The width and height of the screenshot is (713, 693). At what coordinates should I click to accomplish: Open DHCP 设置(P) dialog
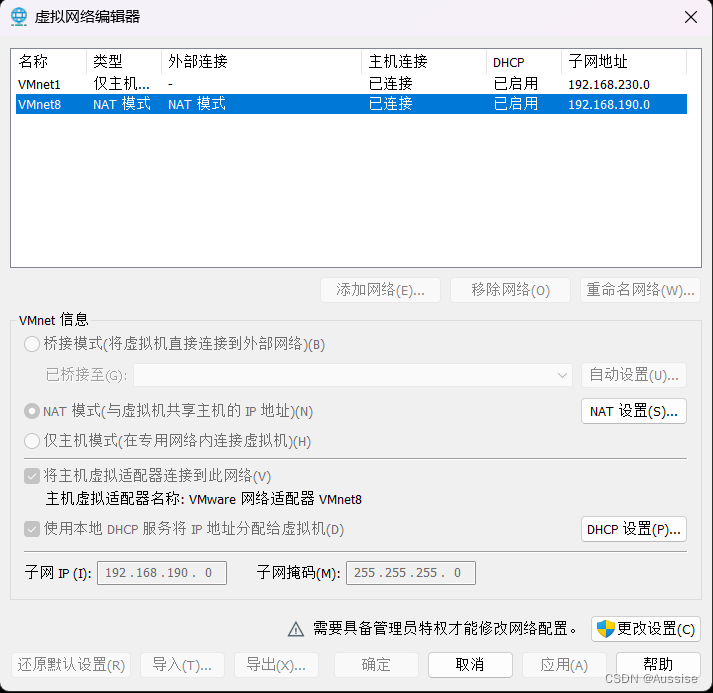coord(634,529)
